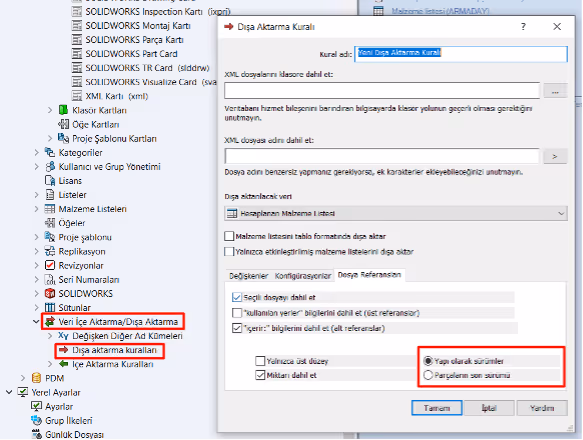Click the SOLIDWORKS Visualize Card icon
583x440 pixels.
click(77, 82)
